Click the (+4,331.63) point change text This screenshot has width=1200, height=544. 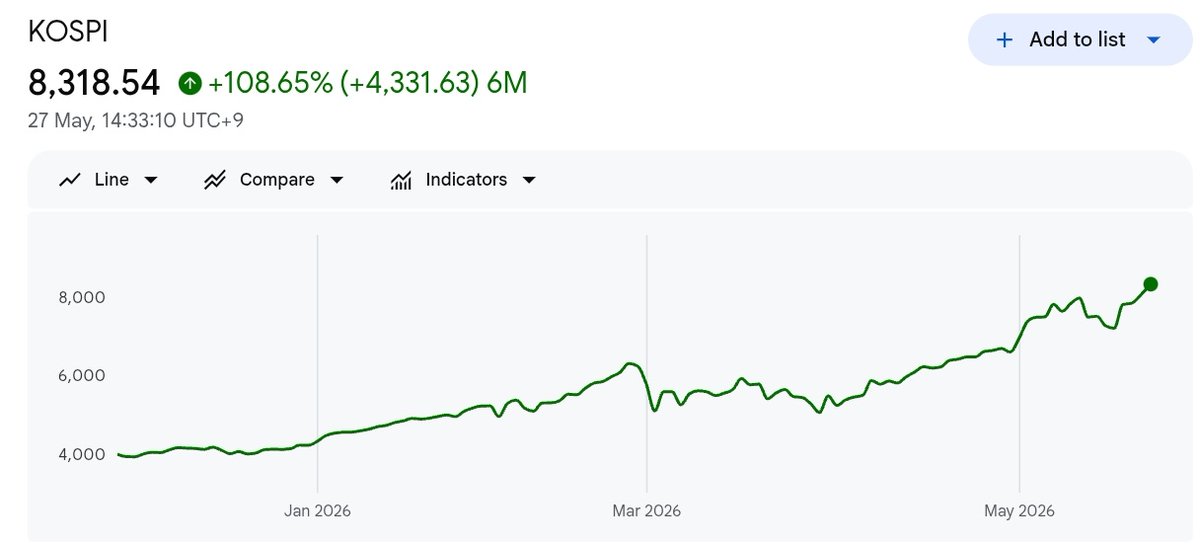pyautogui.click(x=410, y=84)
